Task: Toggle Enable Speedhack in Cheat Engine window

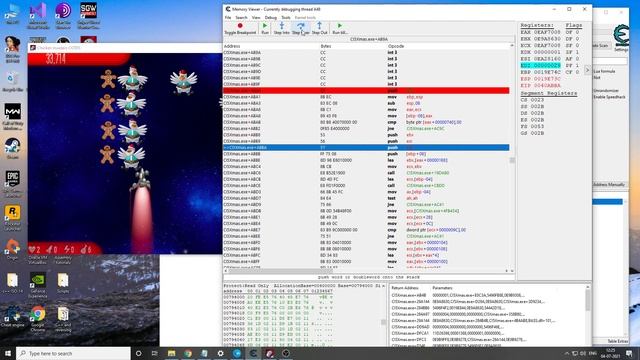Action: (x=609, y=97)
